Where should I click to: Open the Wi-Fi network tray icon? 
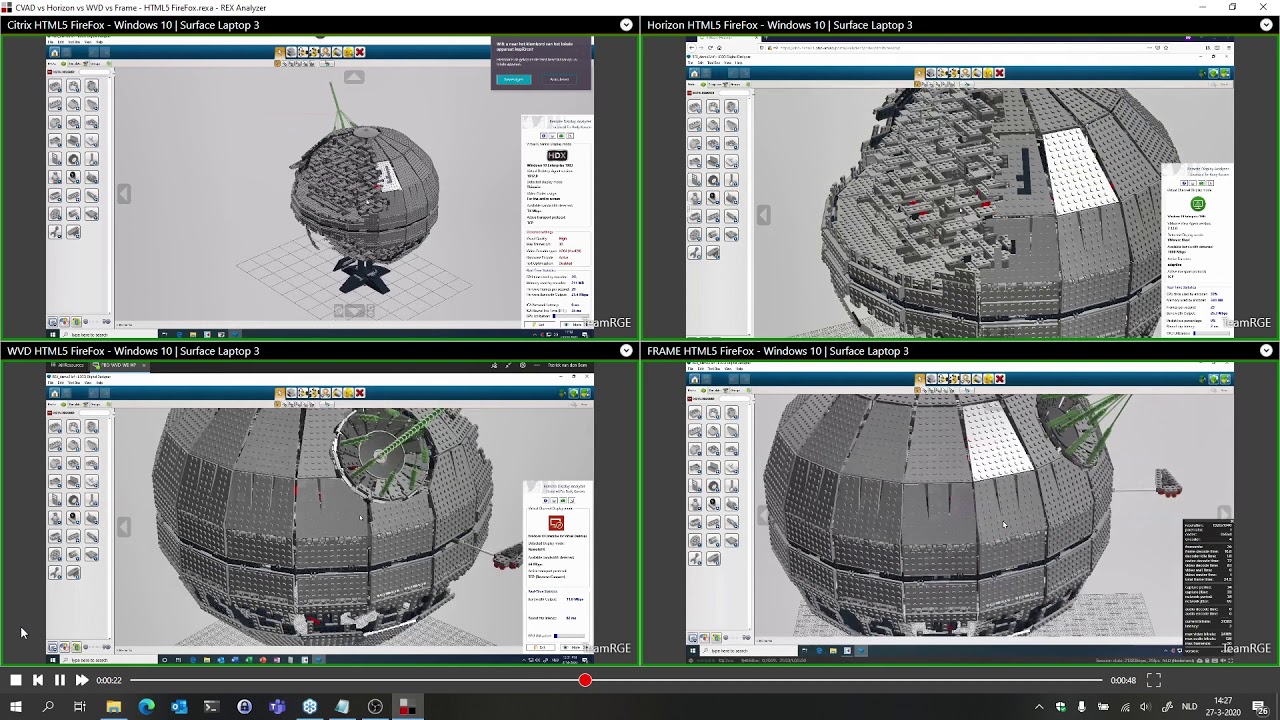1125,707
